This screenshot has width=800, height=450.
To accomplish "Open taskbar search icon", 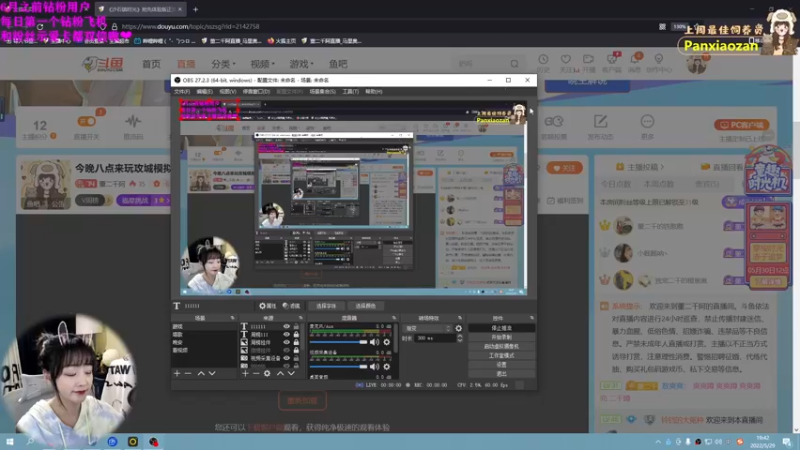I will click(30, 442).
